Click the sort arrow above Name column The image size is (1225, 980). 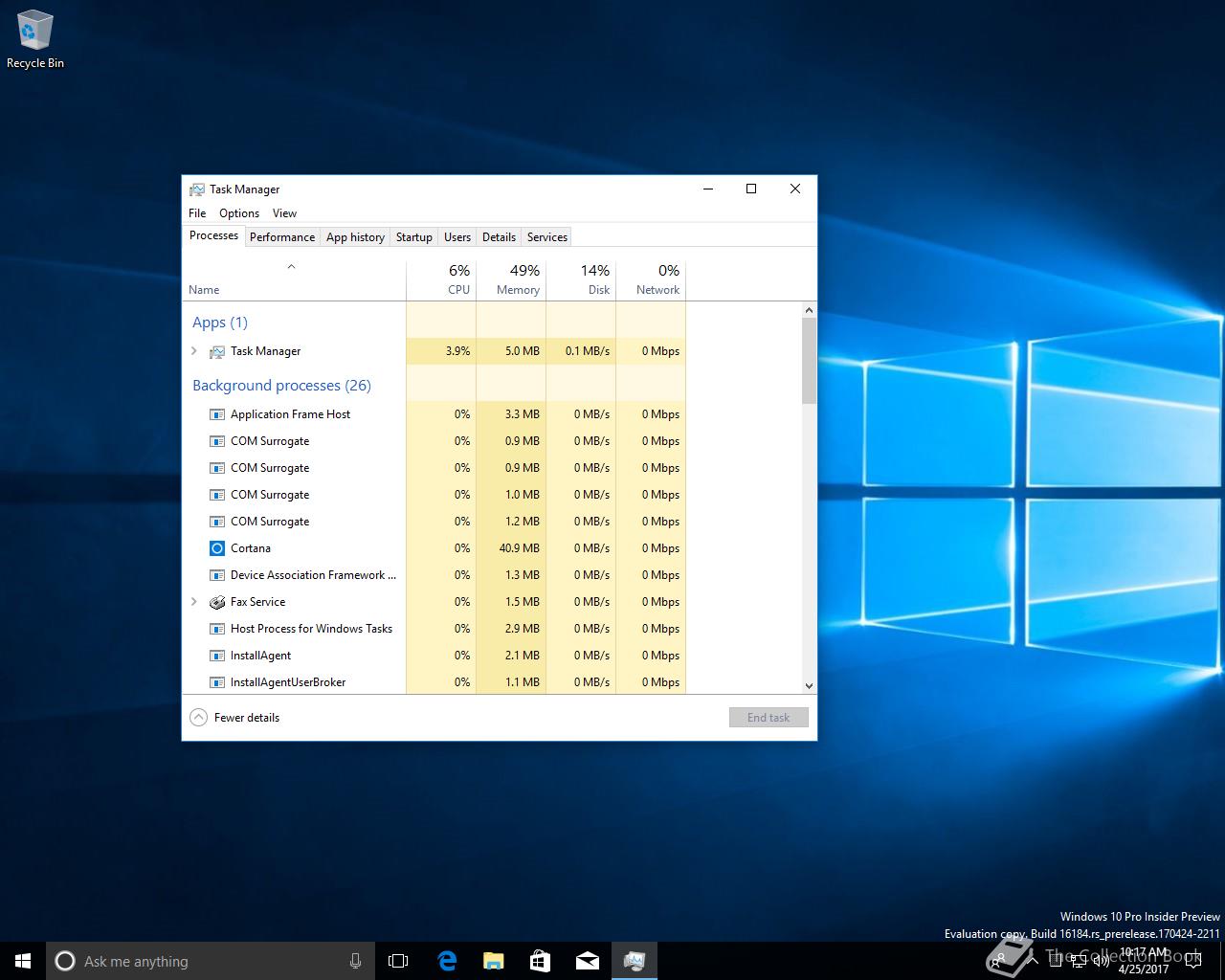(x=291, y=267)
